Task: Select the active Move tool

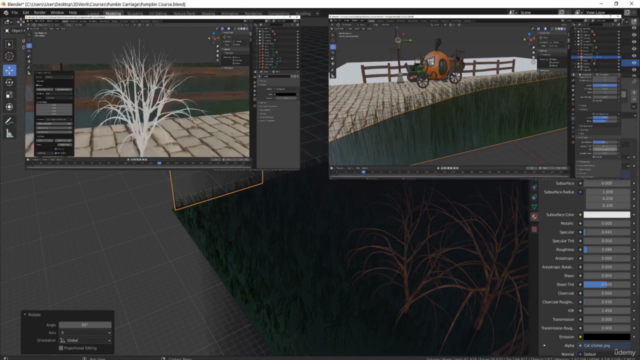Action: click(9, 70)
